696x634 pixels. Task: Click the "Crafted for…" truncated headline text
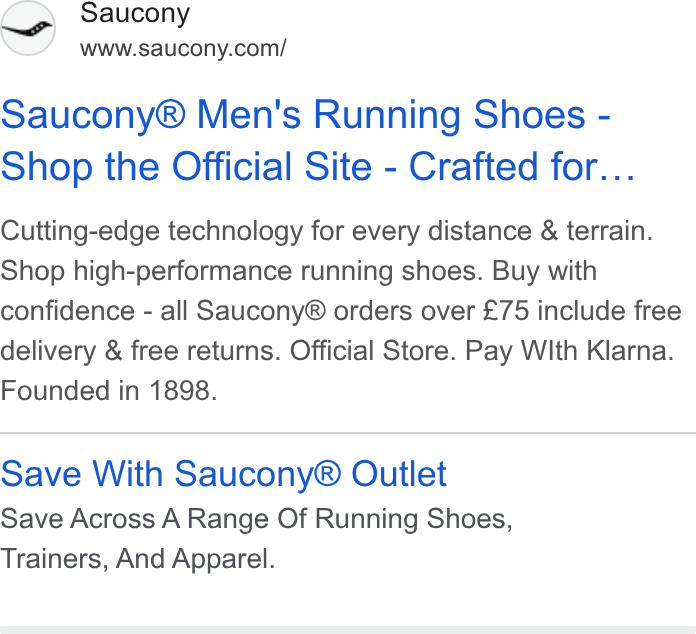522,166
